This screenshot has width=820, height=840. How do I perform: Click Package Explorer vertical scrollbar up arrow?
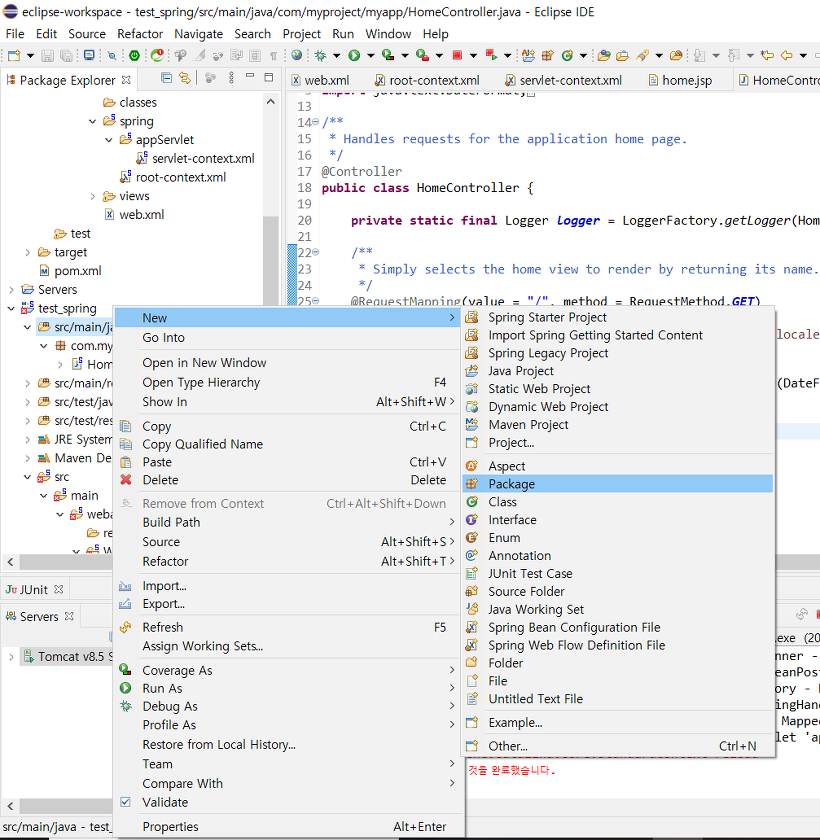click(x=270, y=101)
